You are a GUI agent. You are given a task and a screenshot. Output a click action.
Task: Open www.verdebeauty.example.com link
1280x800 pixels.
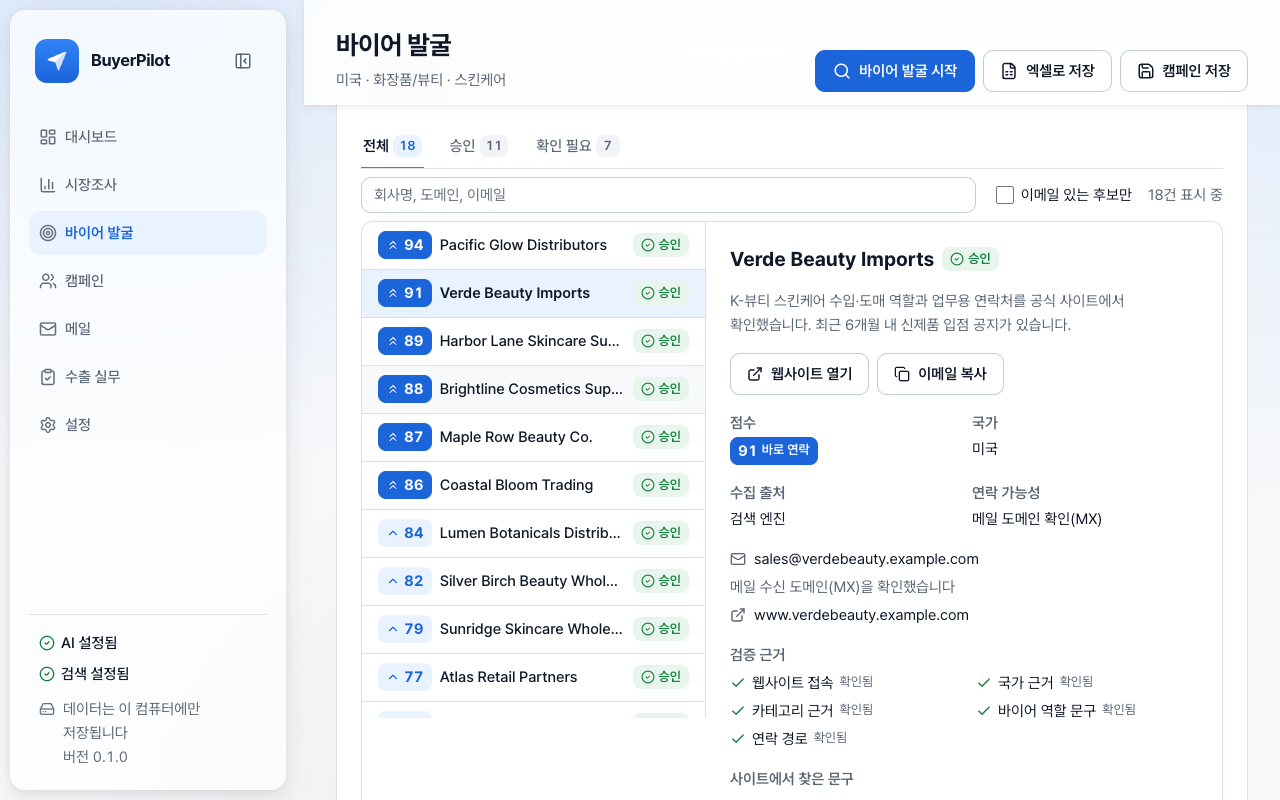point(861,615)
